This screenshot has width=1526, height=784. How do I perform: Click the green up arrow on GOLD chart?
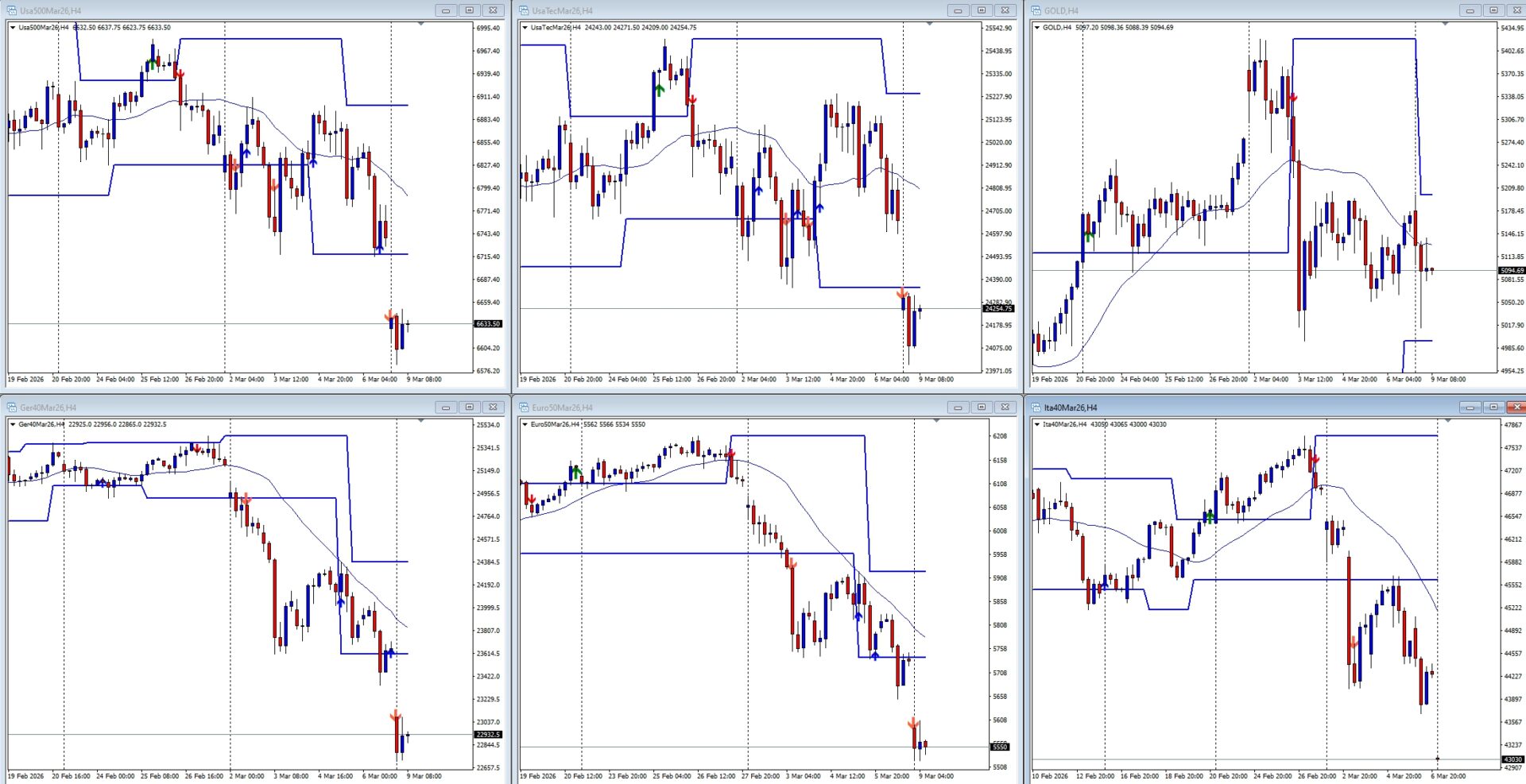[1089, 235]
